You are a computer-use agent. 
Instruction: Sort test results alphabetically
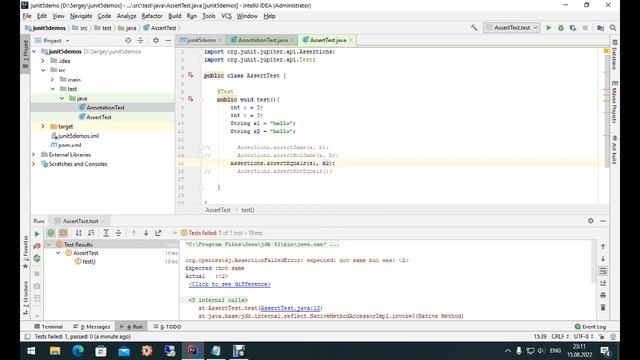click(x=78, y=233)
